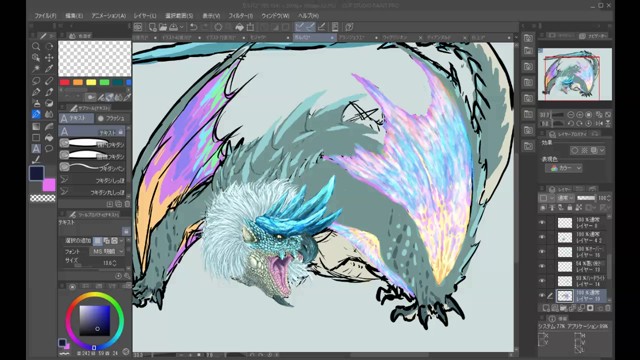
Task: Delete sub tool trash icon
Action: click(x=127, y=204)
